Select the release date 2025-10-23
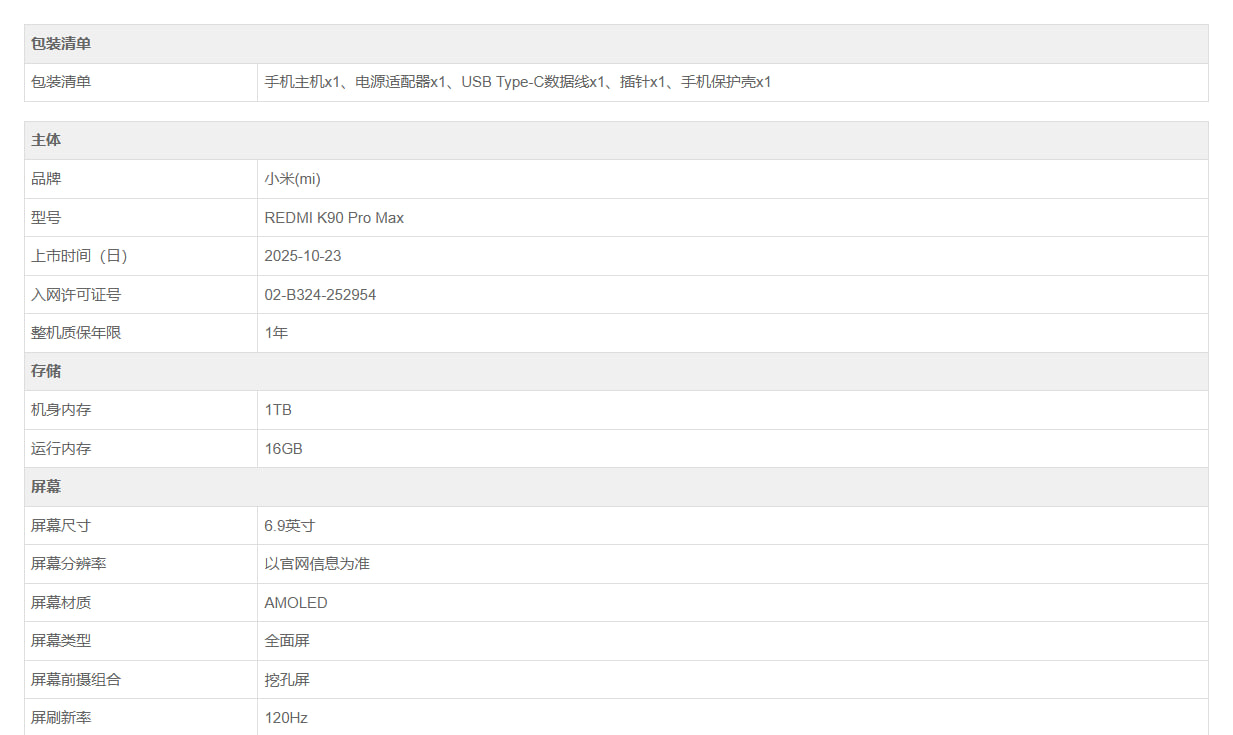 [x=302, y=256]
